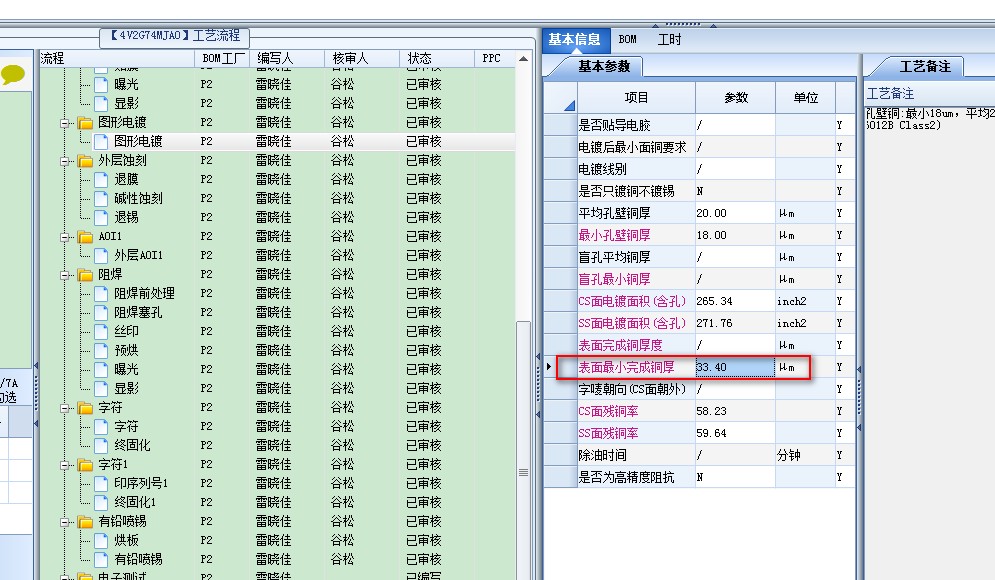Sort by the 流程 column header
This screenshot has width=995, height=580.
click(117, 58)
